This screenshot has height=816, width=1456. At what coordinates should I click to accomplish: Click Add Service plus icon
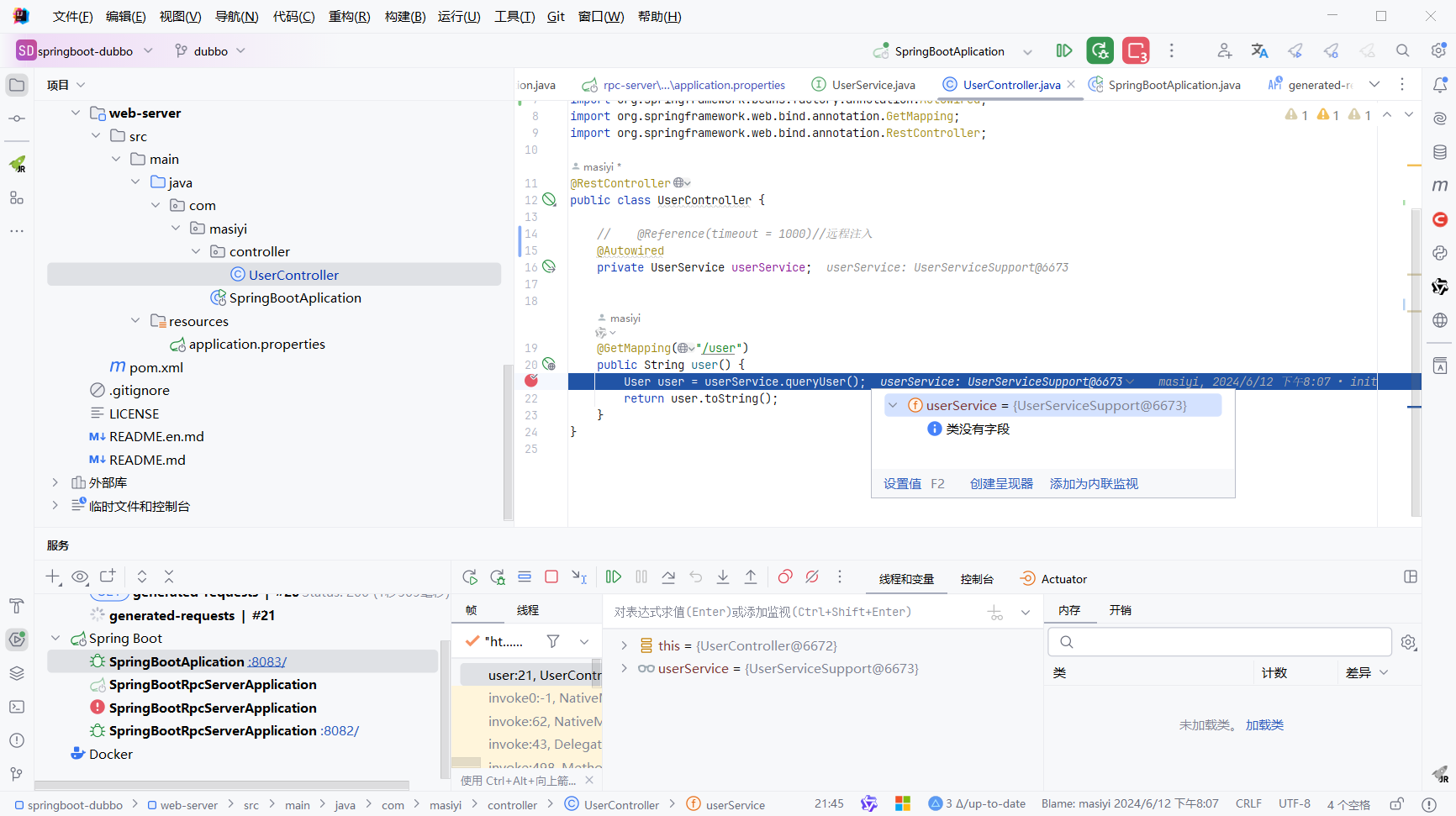tap(53, 576)
